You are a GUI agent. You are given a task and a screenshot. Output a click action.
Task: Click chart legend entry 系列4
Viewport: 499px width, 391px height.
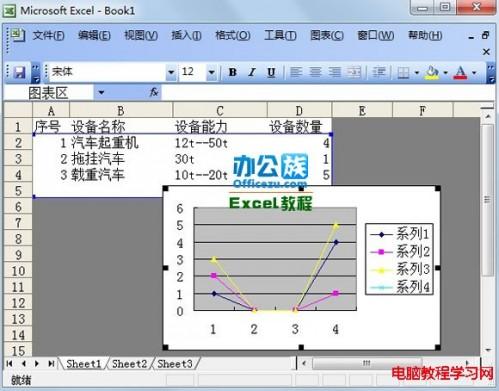click(400, 287)
